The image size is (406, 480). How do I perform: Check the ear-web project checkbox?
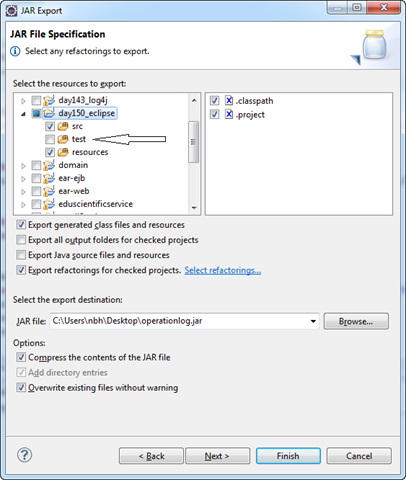click(x=36, y=191)
